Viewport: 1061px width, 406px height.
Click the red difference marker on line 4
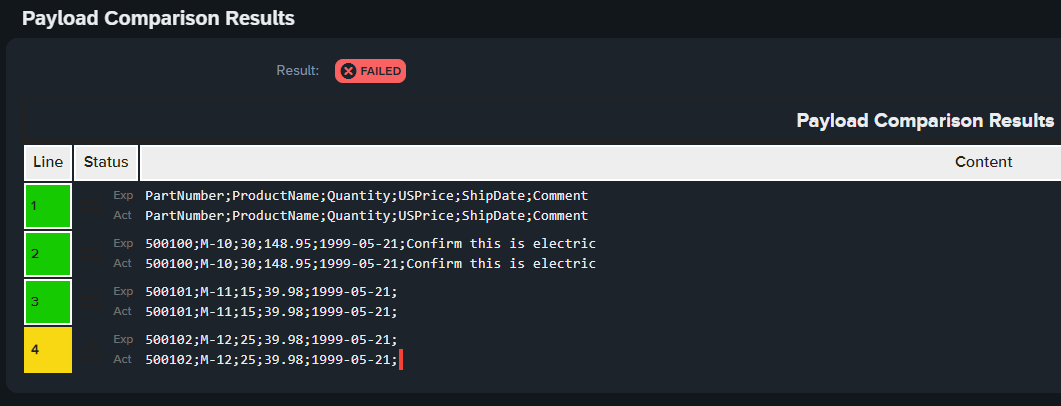click(x=401, y=359)
